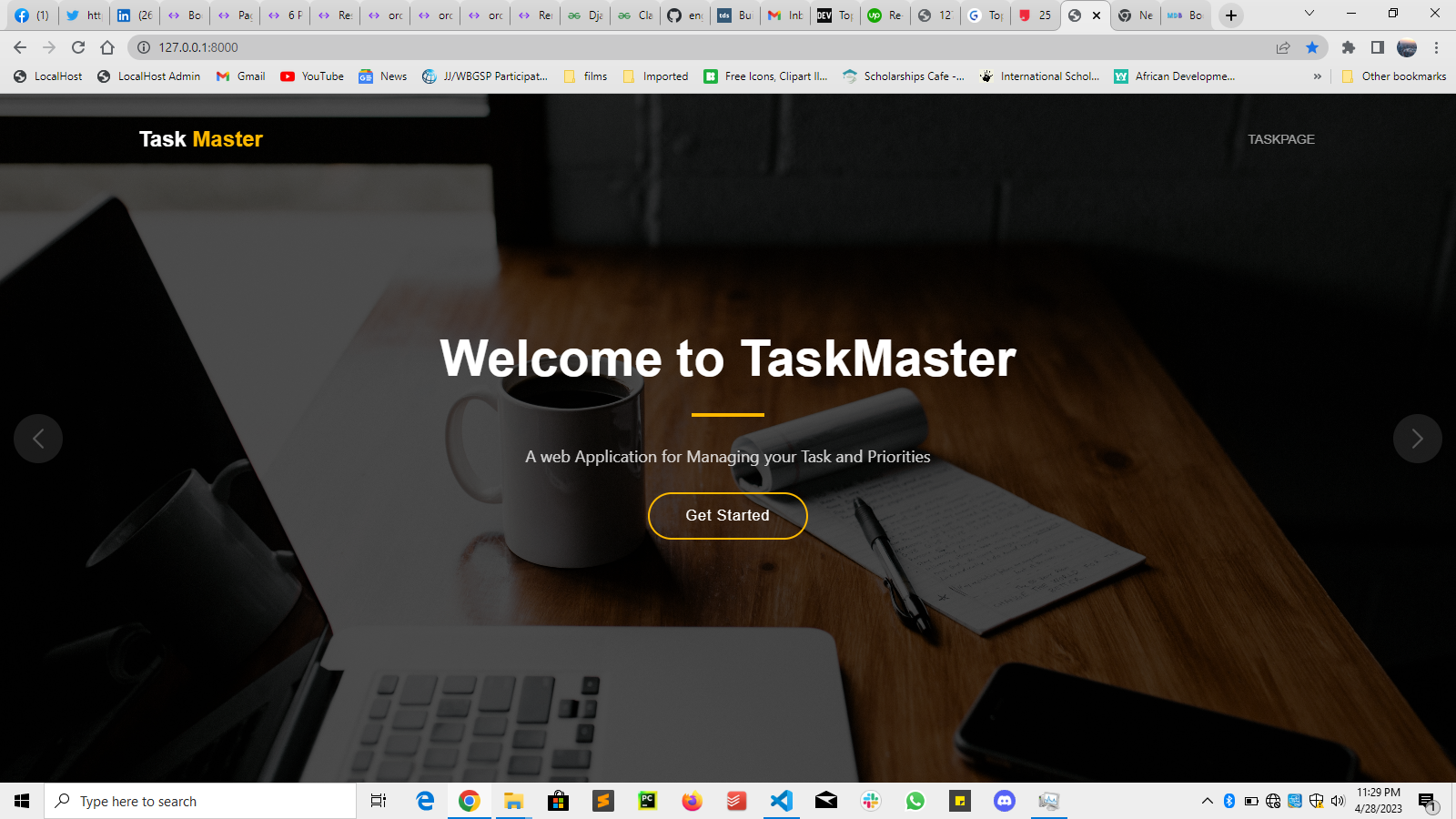Bookmark this page with the star
Image resolution: width=1456 pixels, height=819 pixels.
click(1313, 47)
